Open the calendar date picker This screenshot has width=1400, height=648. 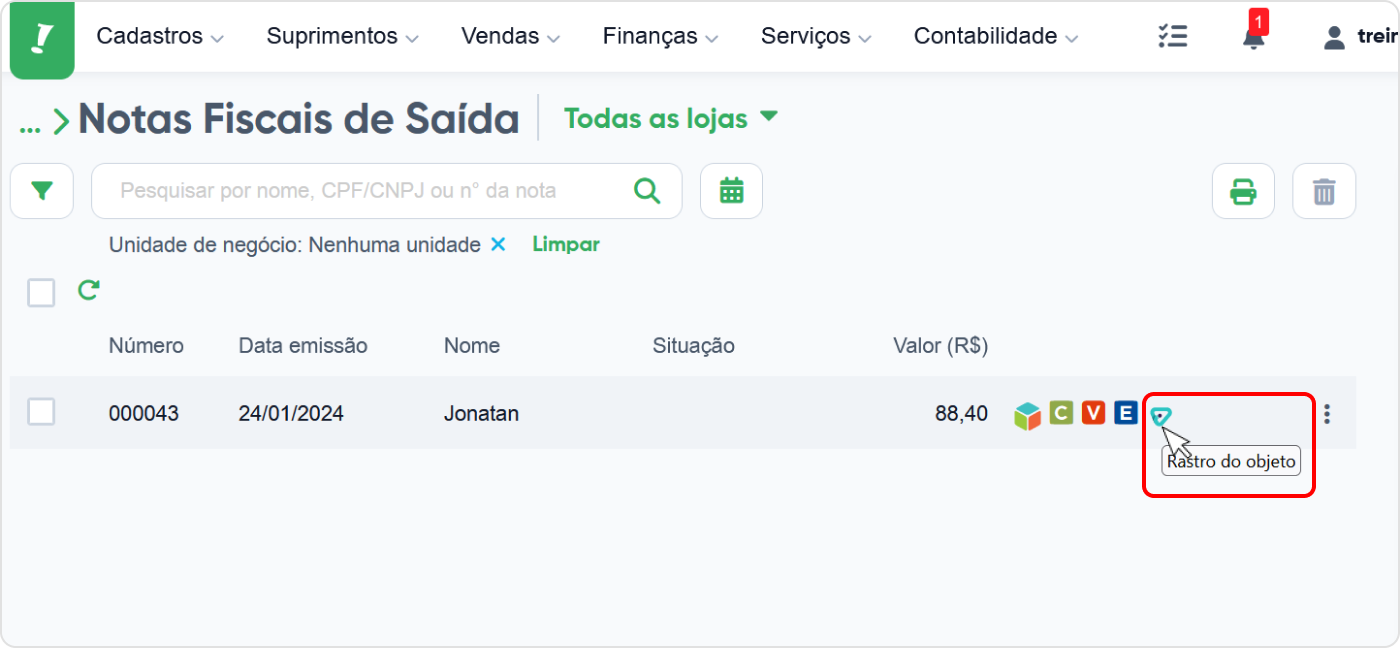tap(731, 191)
